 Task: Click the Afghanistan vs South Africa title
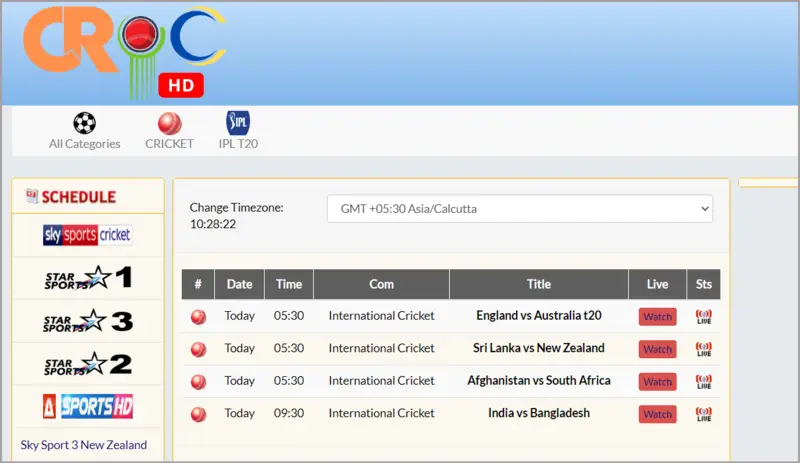[539, 380]
